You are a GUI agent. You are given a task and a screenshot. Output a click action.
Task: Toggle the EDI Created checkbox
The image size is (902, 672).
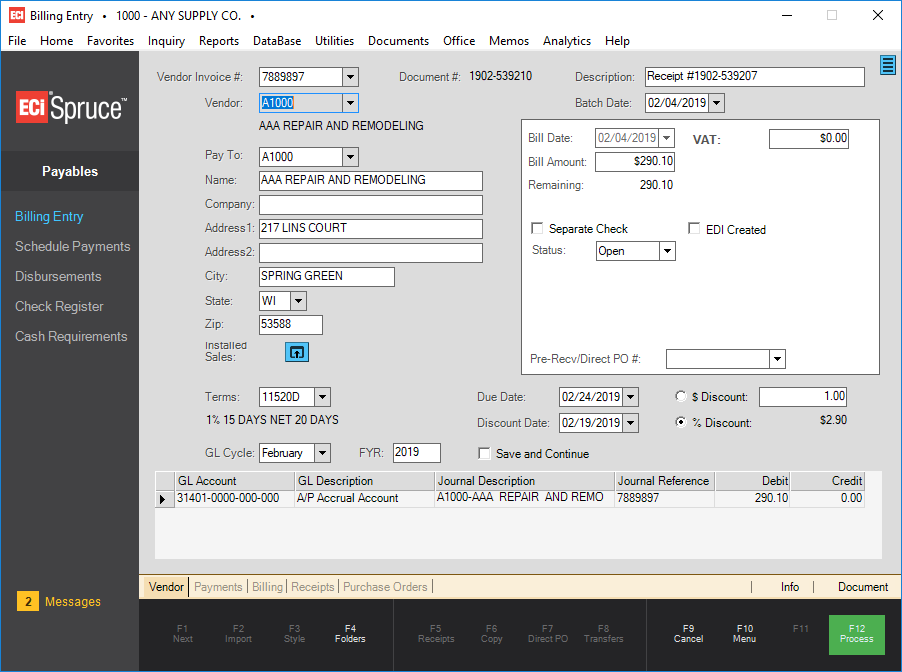(695, 229)
